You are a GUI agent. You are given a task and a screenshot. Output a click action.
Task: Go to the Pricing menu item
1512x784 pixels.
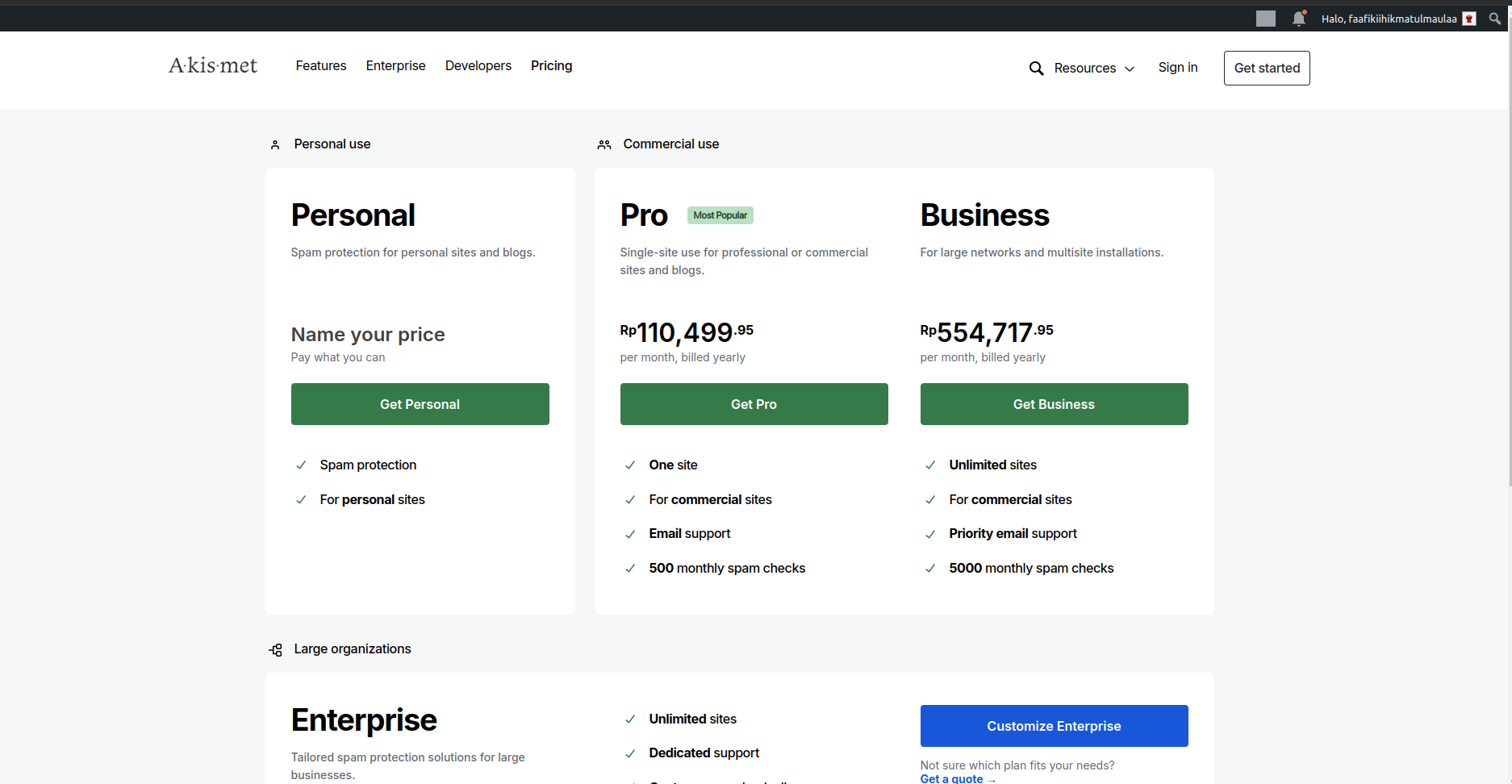[x=552, y=65]
